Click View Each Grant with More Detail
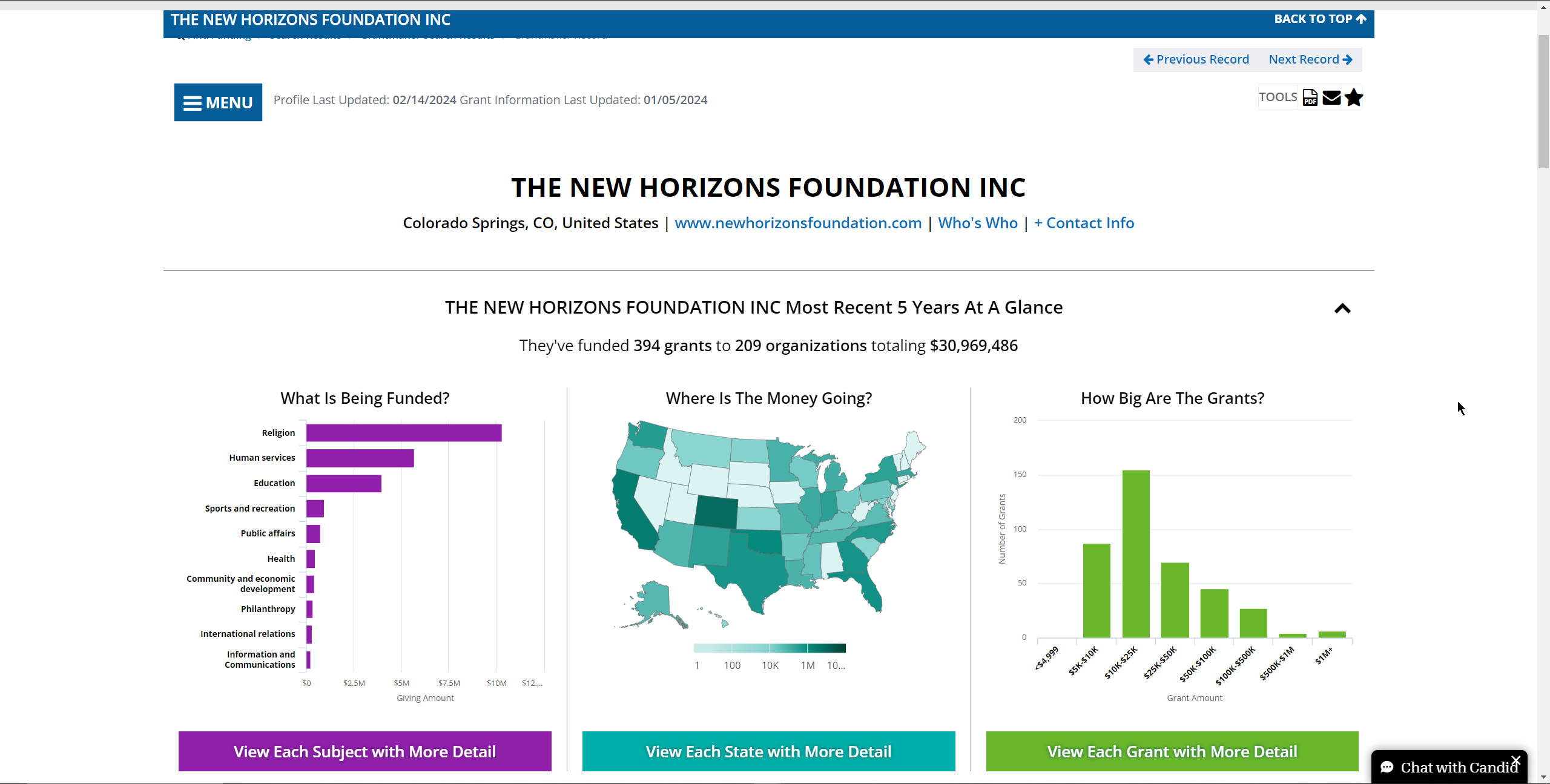Screen dimensions: 1550x784 pyautogui.click(x=1172, y=751)
